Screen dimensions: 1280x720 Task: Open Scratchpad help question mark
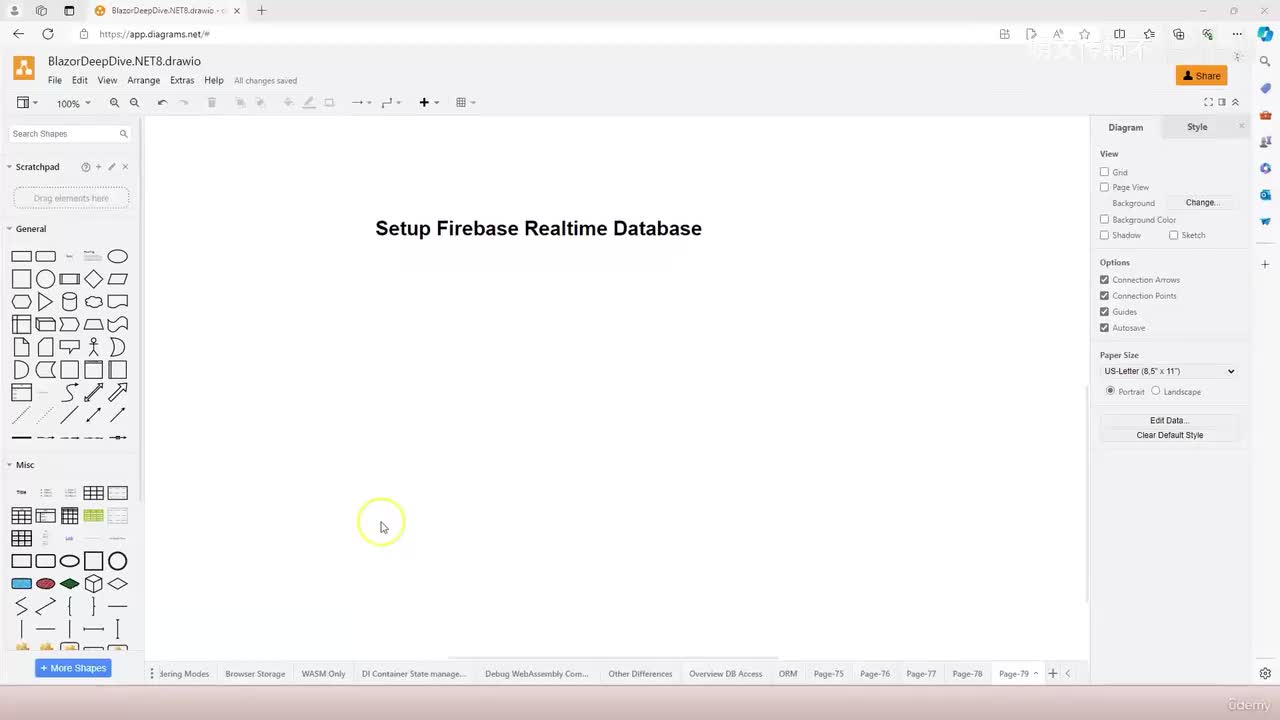tap(85, 167)
